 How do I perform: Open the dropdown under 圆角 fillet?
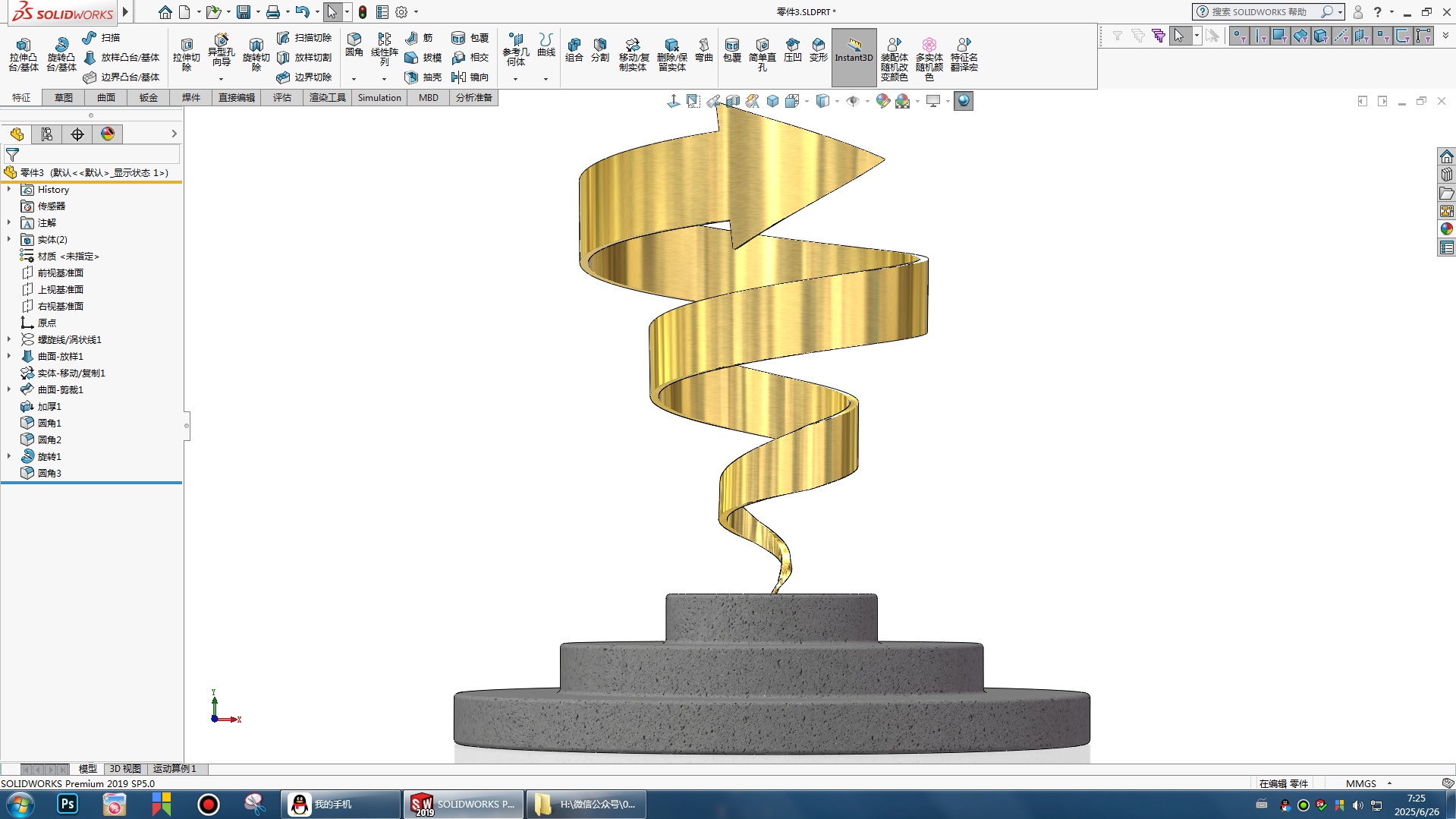pos(354,79)
